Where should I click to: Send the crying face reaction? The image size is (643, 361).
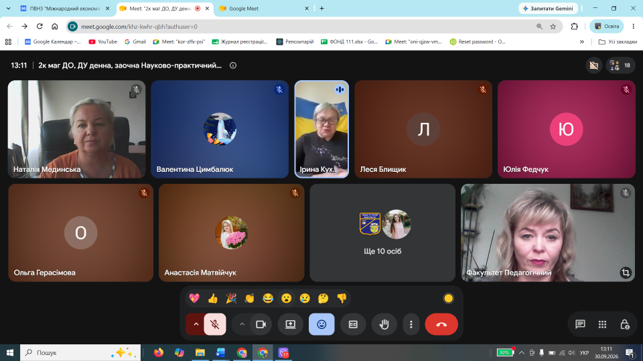coord(305,298)
